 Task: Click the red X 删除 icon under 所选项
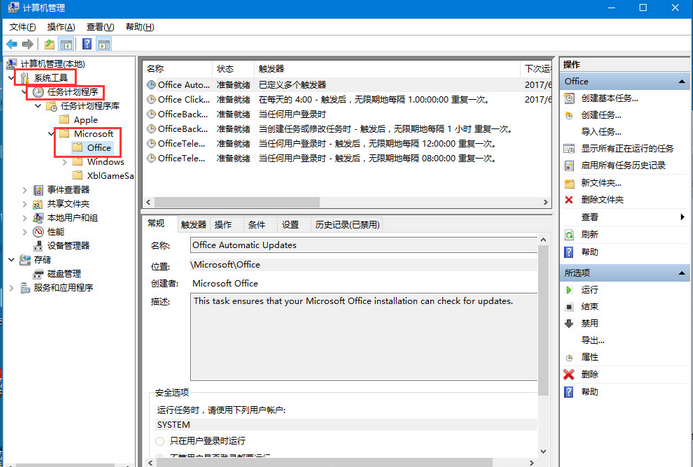click(x=569, y=375)
